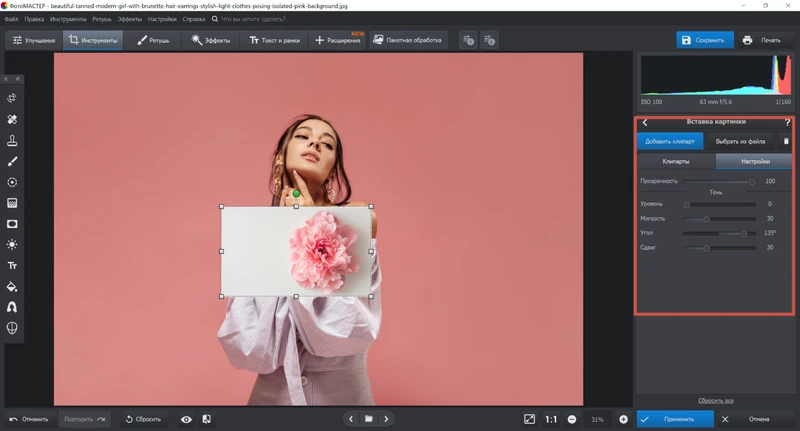Close the floating left tool palette

click(x=6, y=79)
